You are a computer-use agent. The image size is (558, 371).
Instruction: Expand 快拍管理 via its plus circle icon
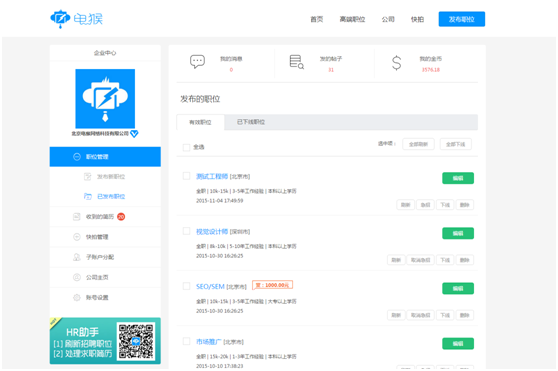[x=77, y=237]
